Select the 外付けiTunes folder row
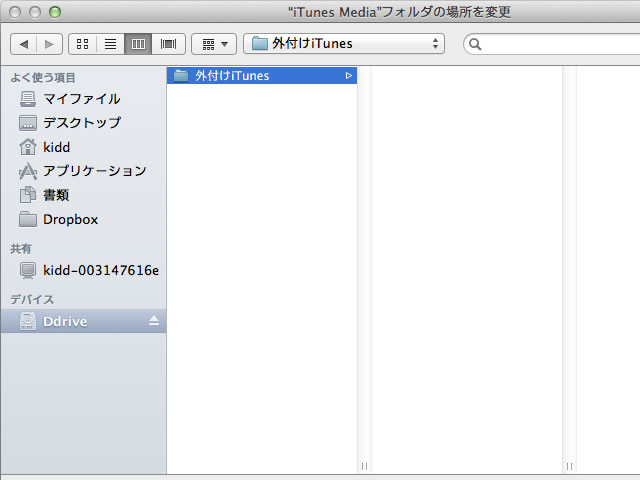Image resolution: width=640 pixels, height=480 pixels. [262, 76]
